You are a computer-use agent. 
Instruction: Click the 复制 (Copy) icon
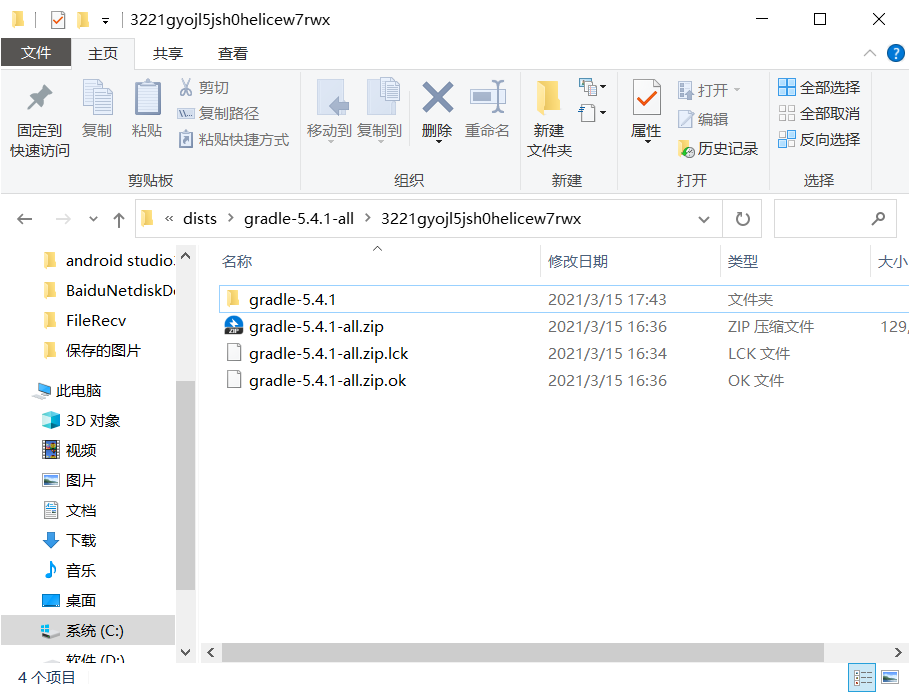tap(97, 110)
